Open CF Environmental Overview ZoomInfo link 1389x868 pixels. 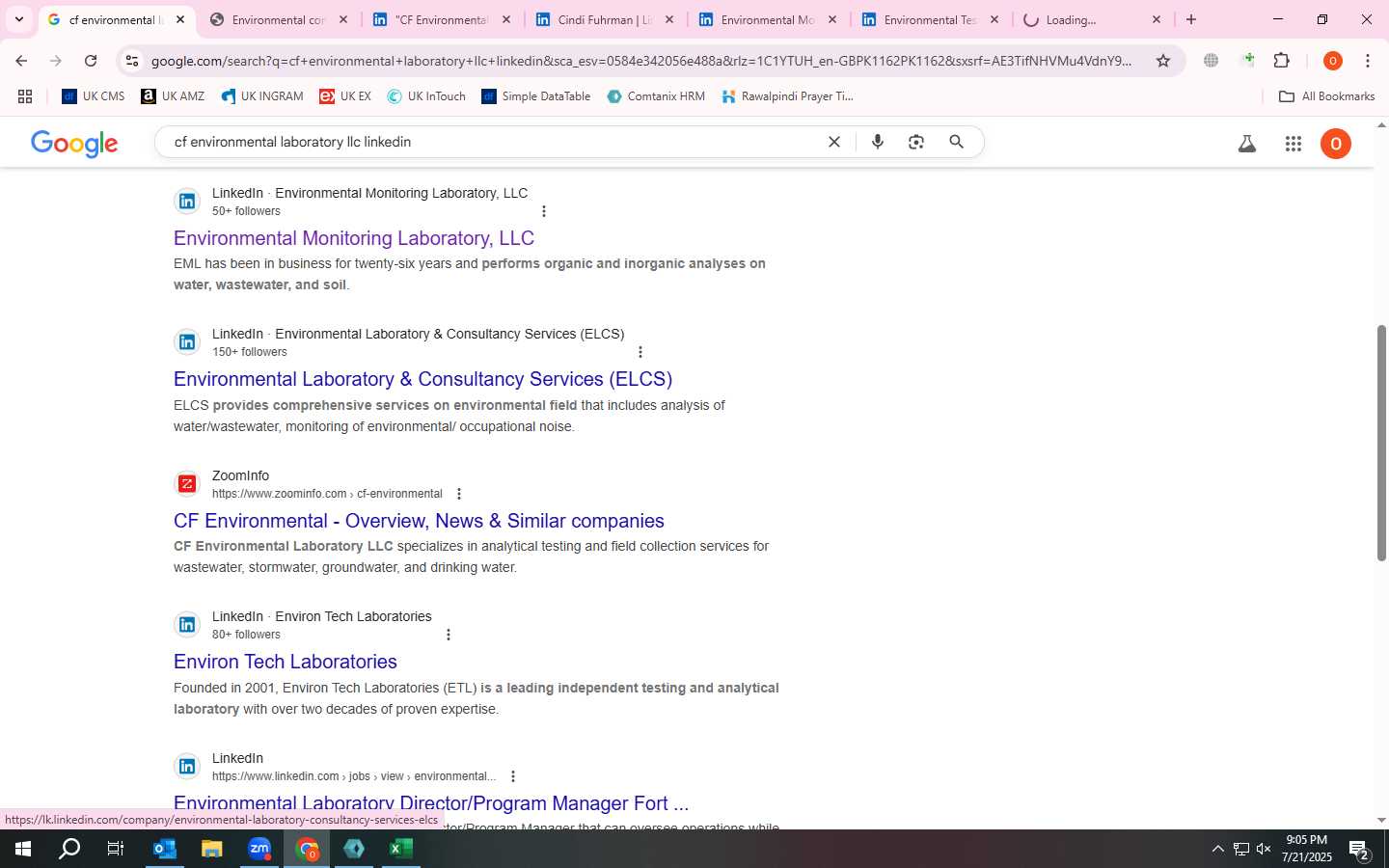pyautogui.click(x=419, y=521)
